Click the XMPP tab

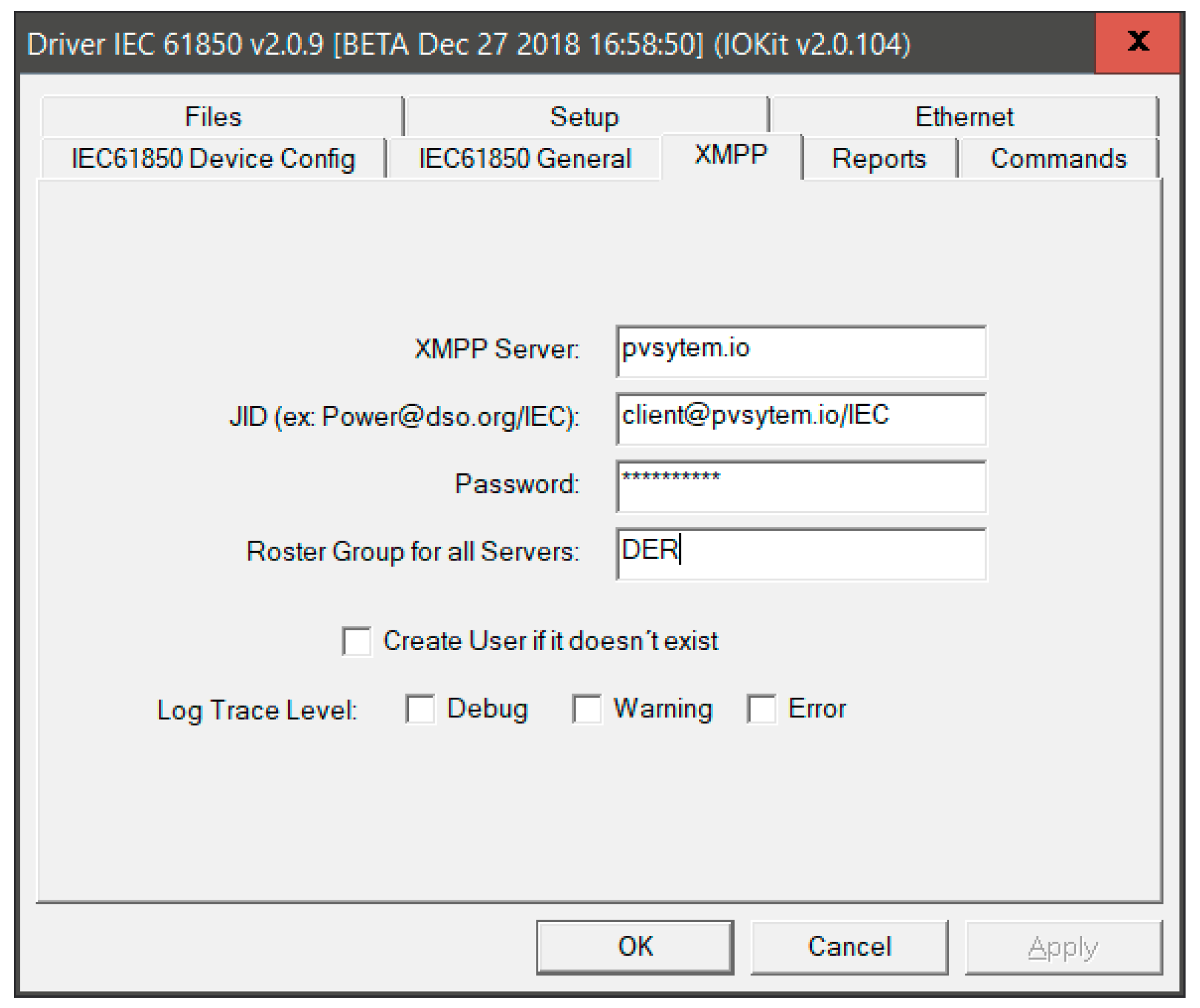(731, 155)
